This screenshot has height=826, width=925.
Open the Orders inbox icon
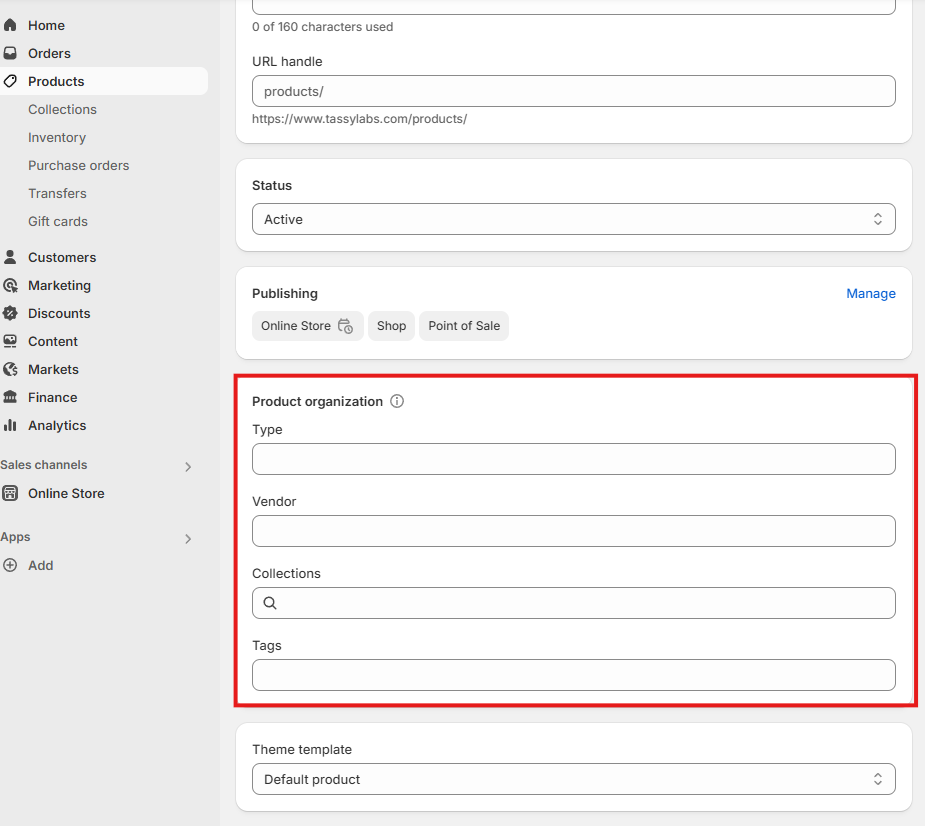(10, 53)
